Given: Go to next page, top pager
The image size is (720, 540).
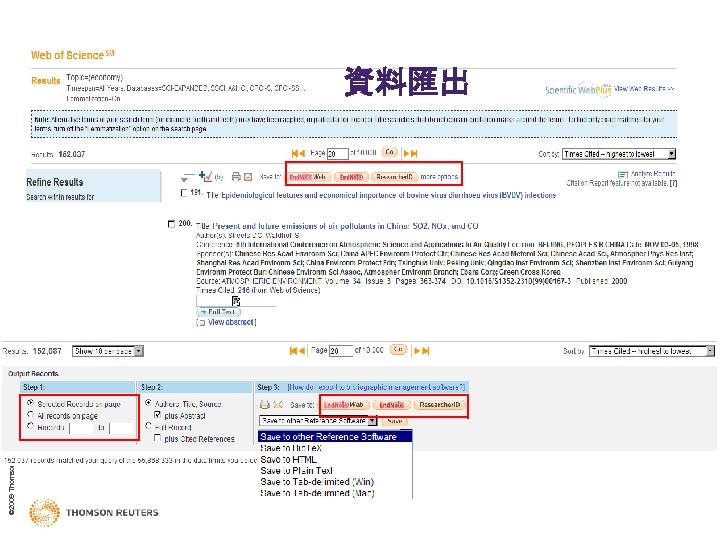Looking at the screenshot, I should pos(406,153).
